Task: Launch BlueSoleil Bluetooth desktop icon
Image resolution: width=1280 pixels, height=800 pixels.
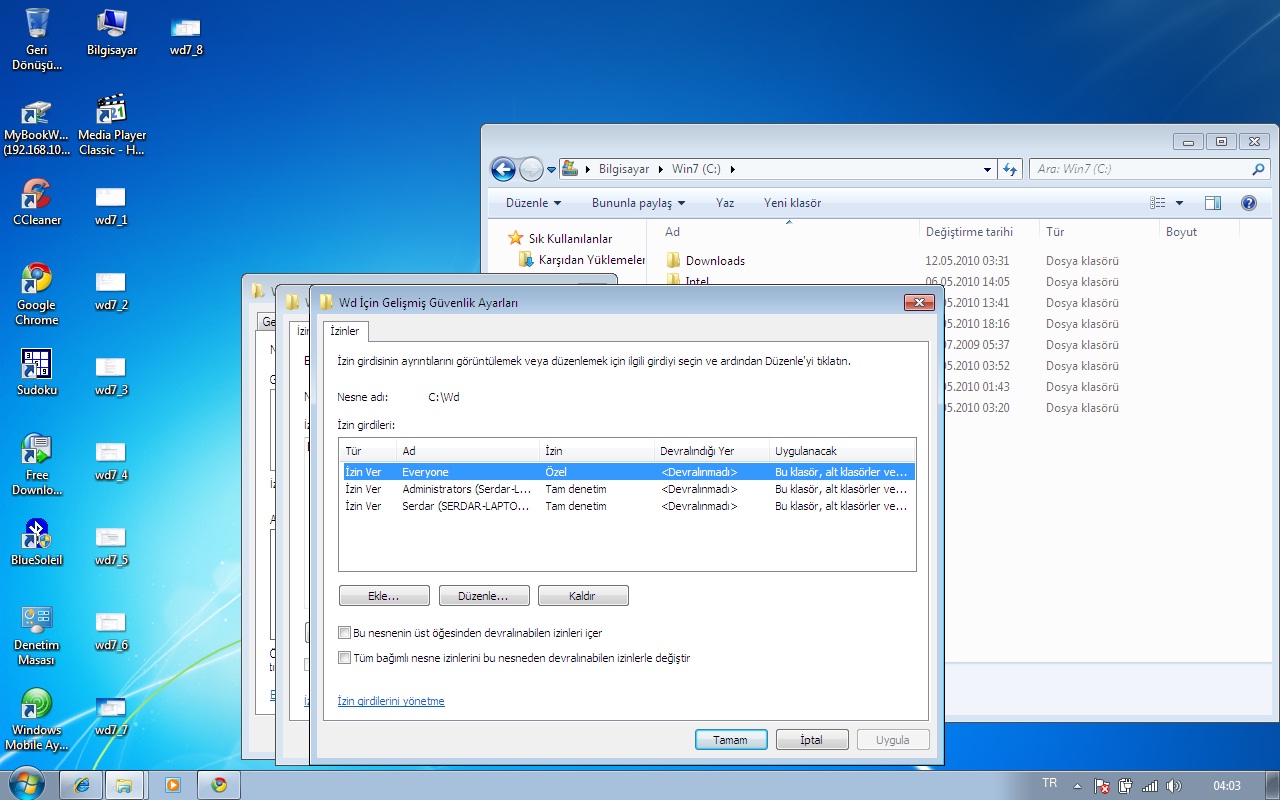Action: click(x=37, y=542)
